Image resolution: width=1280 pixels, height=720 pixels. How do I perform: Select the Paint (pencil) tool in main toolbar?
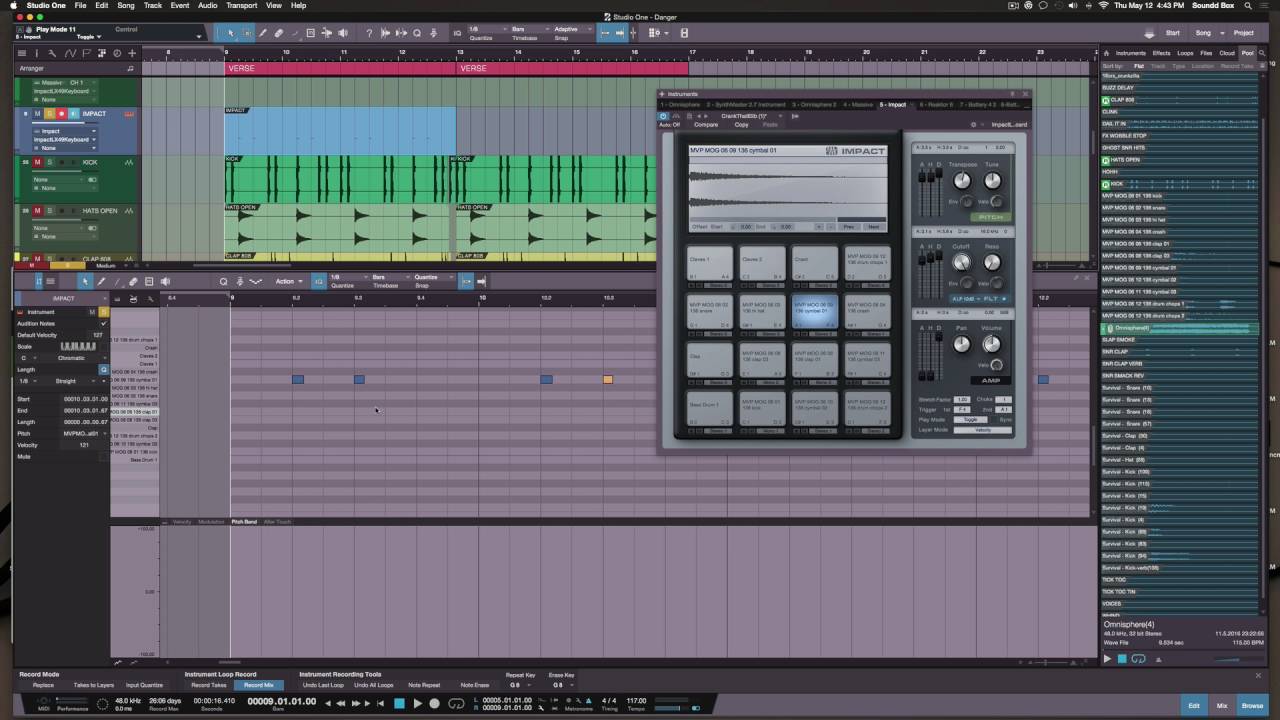click(263, 33)
